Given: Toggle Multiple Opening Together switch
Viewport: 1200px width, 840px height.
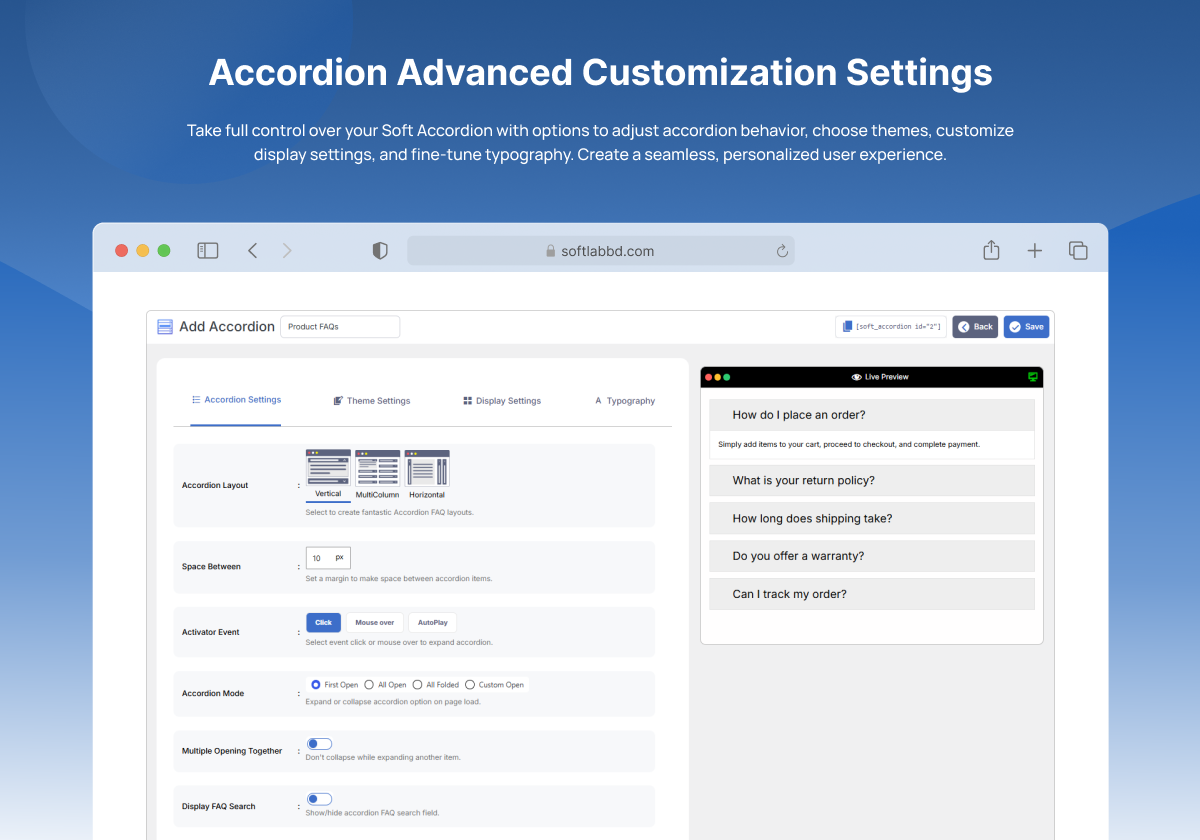Looking at the screenshot, I should tap(319, 744).
